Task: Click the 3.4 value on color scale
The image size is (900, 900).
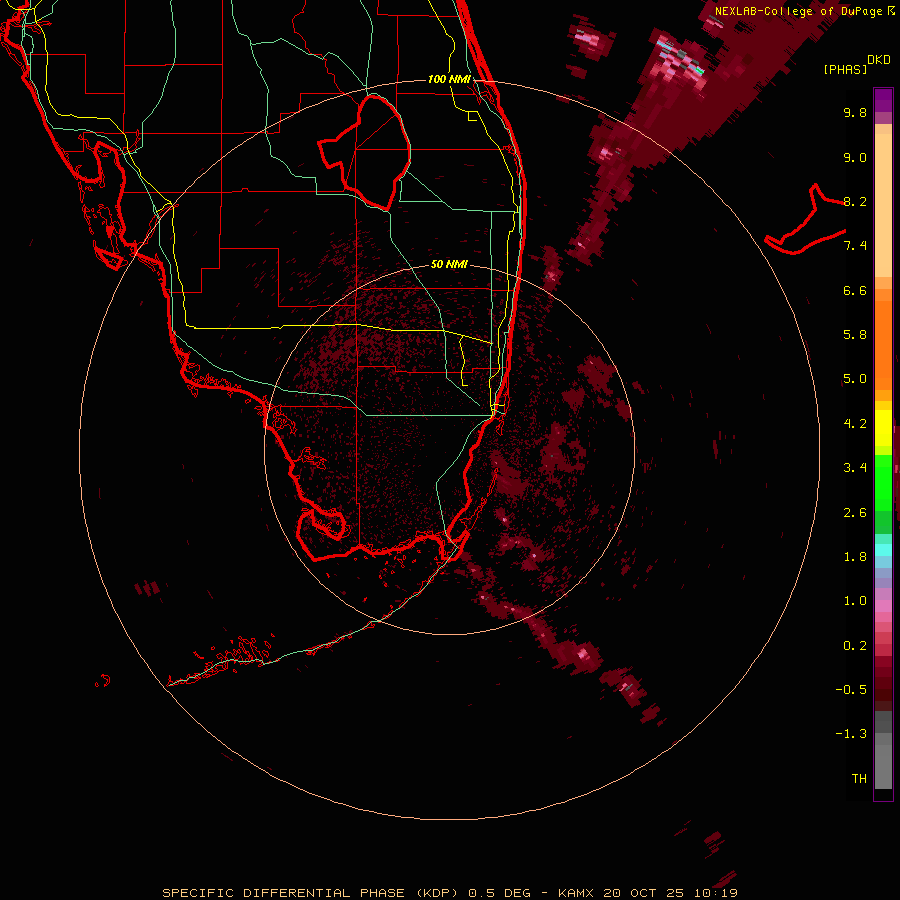Action: point(855,468)
